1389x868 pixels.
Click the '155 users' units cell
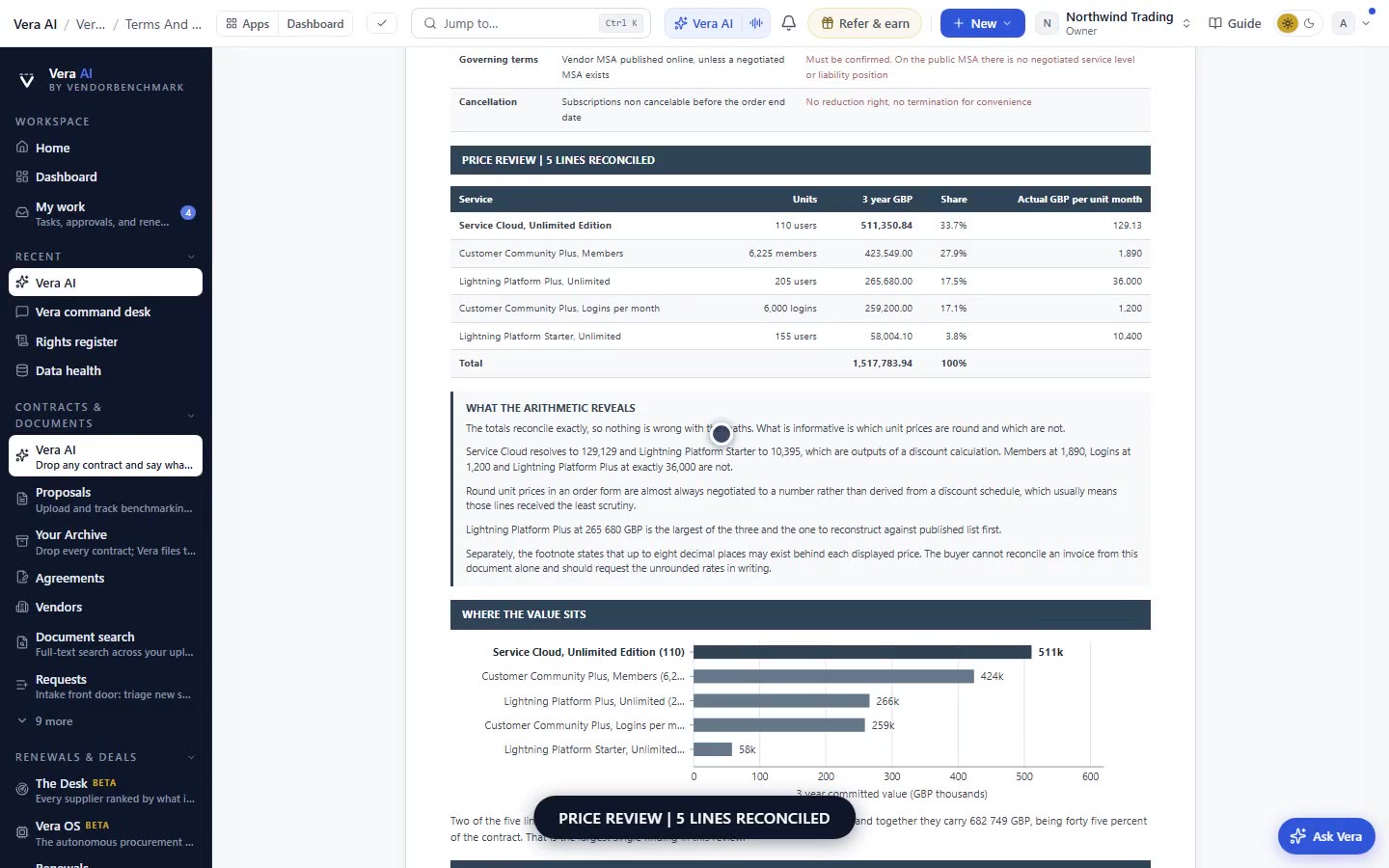pyautogui.click(x=796, y=337)
